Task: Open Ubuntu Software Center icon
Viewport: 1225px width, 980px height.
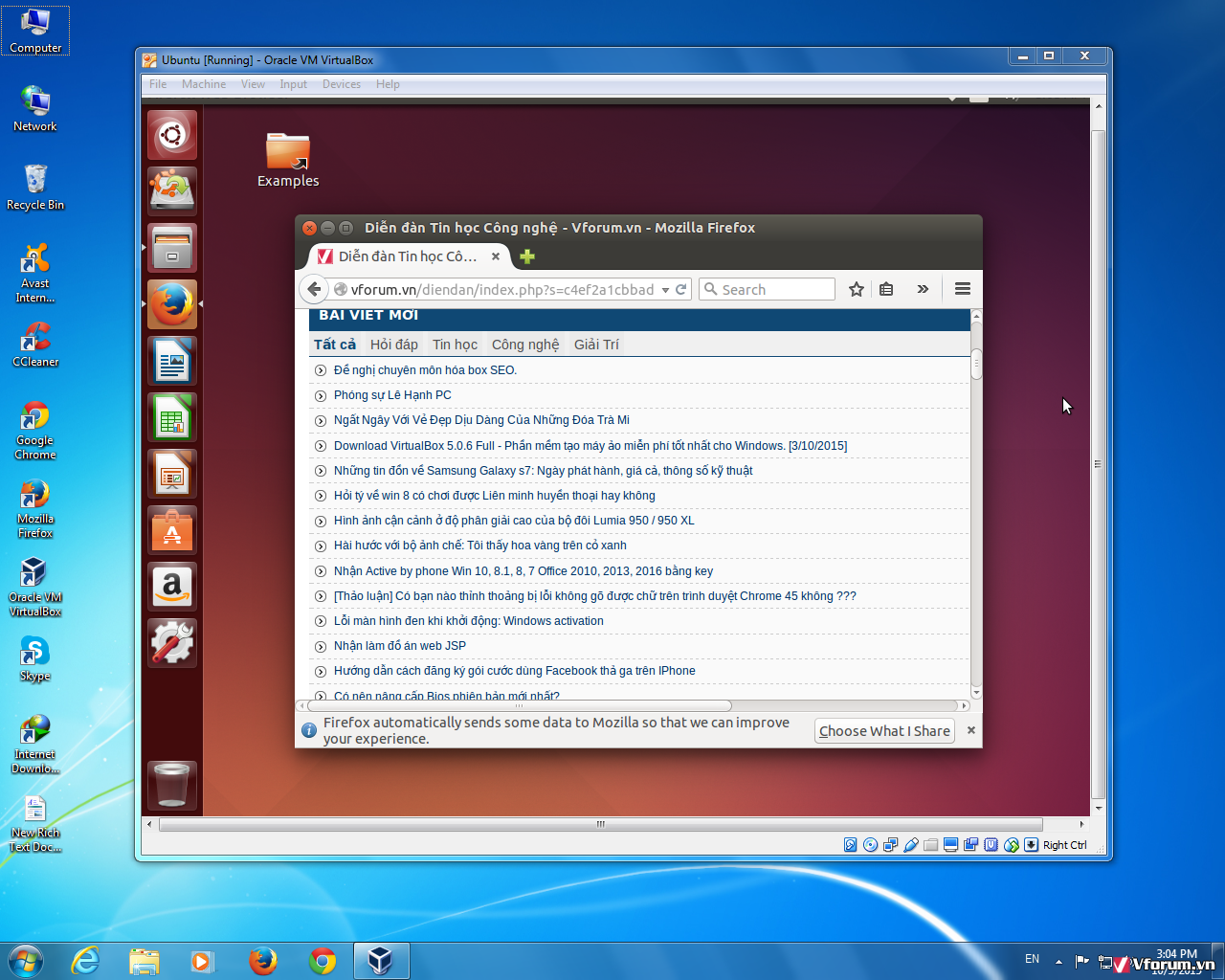Action: 172,530
